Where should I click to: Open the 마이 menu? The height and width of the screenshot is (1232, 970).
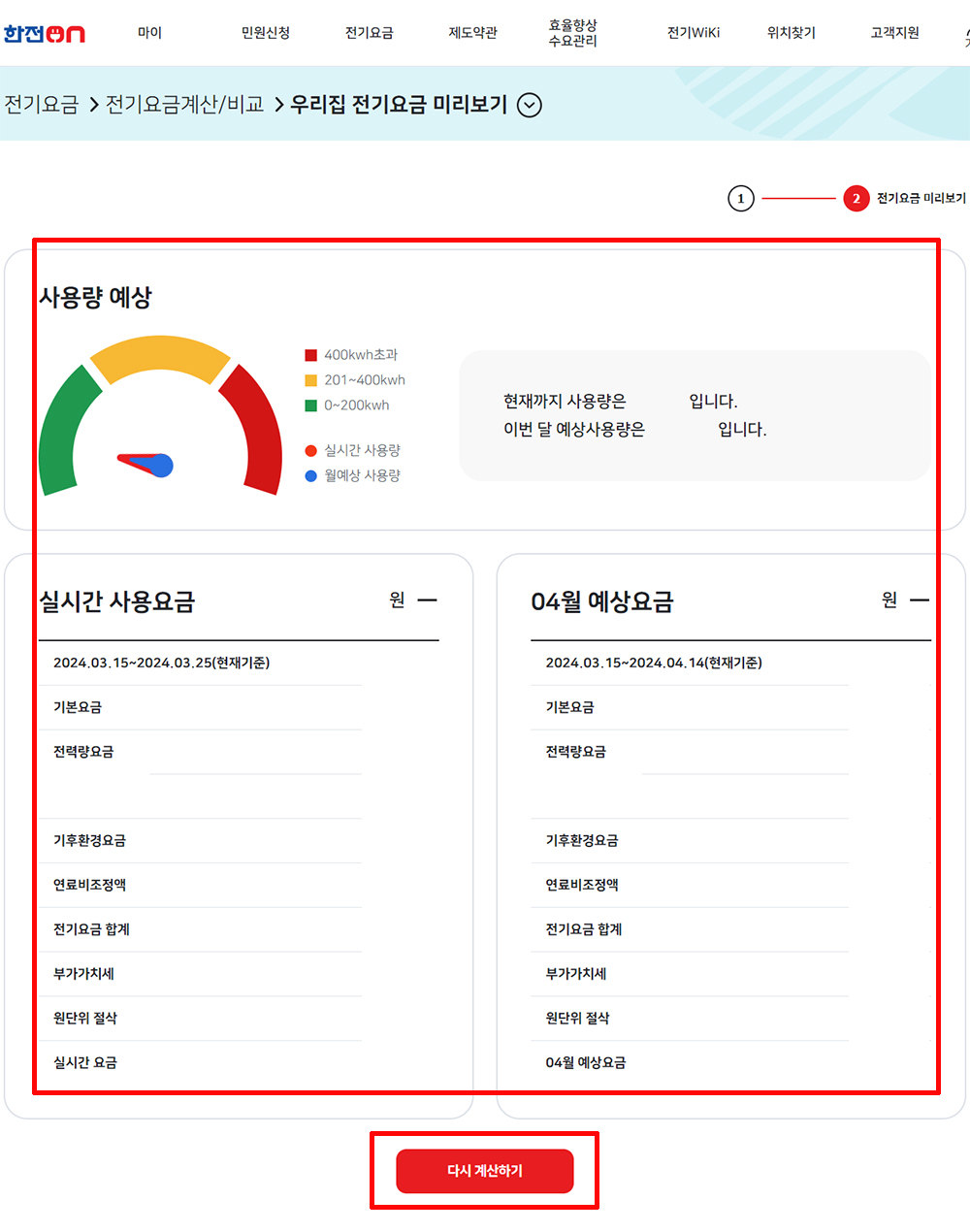149,33
